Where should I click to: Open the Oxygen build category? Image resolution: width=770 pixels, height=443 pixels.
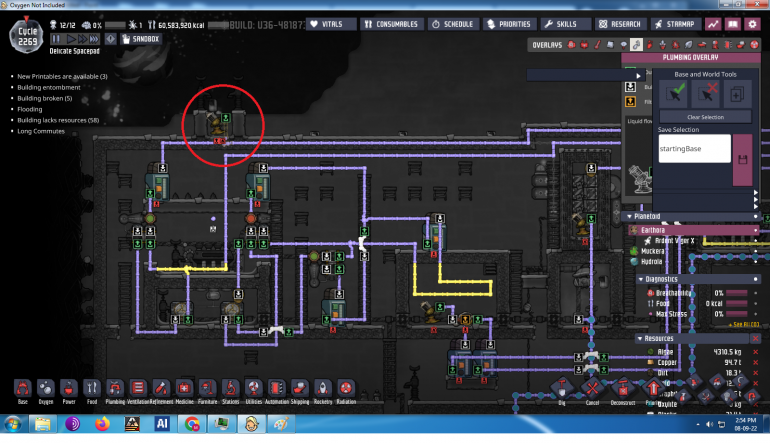(46, 388)
